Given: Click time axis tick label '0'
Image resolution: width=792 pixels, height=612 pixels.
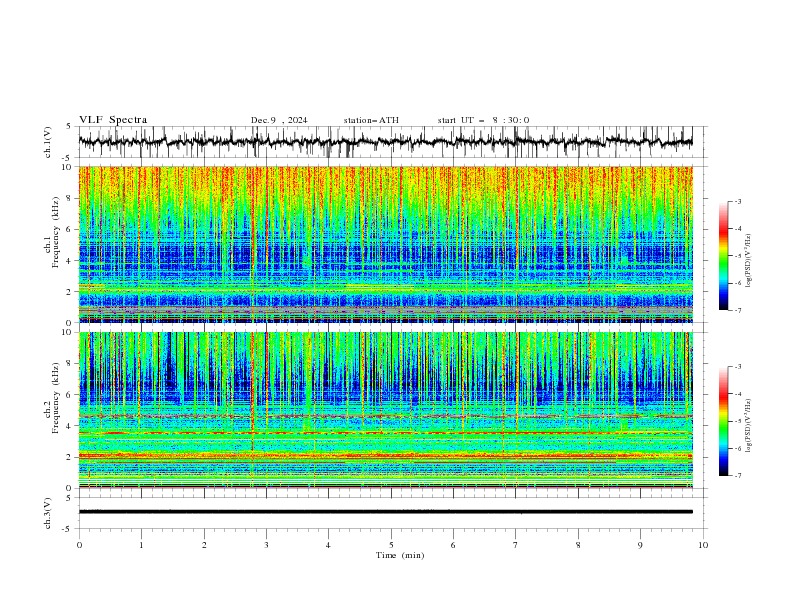Looking at the screenshot, I should [x=79, y=545].
